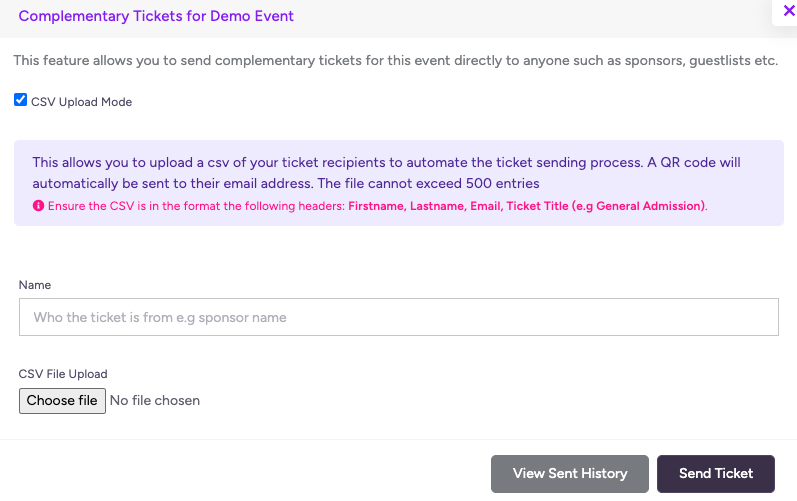
Task: Click the General Admission example text
Action: 650,206
